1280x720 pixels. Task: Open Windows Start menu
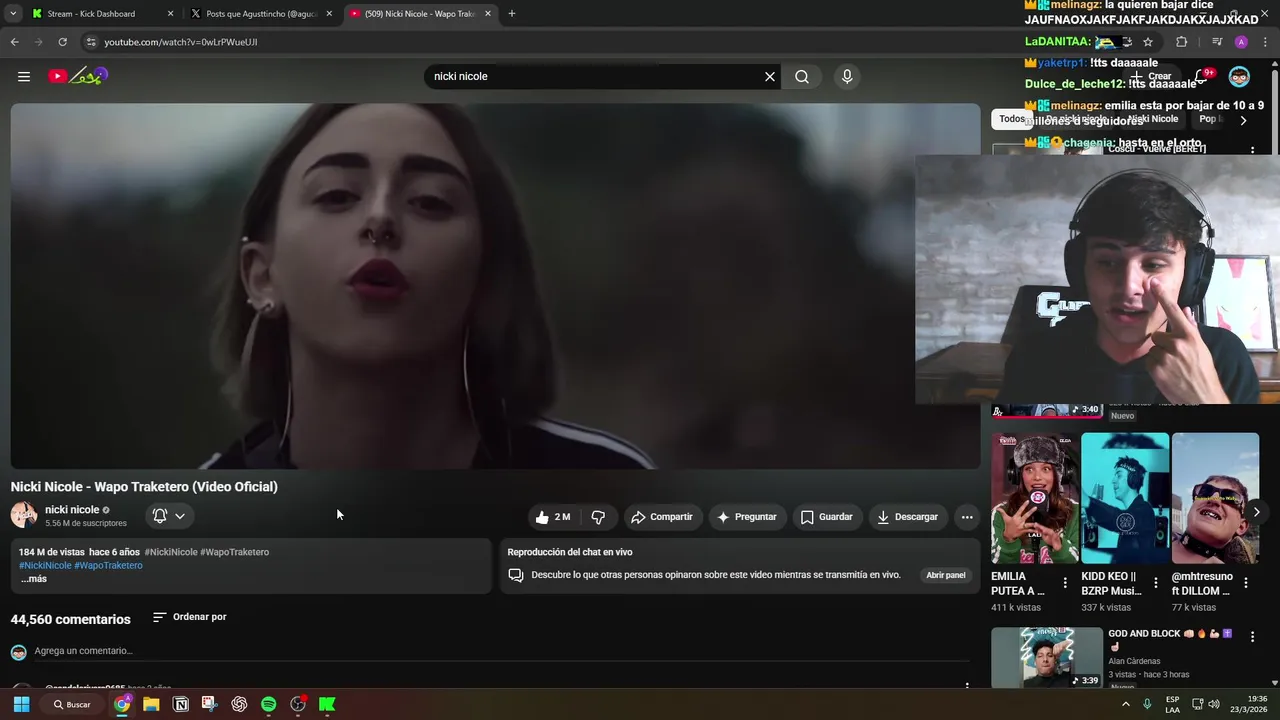click(x=21, y=704)
